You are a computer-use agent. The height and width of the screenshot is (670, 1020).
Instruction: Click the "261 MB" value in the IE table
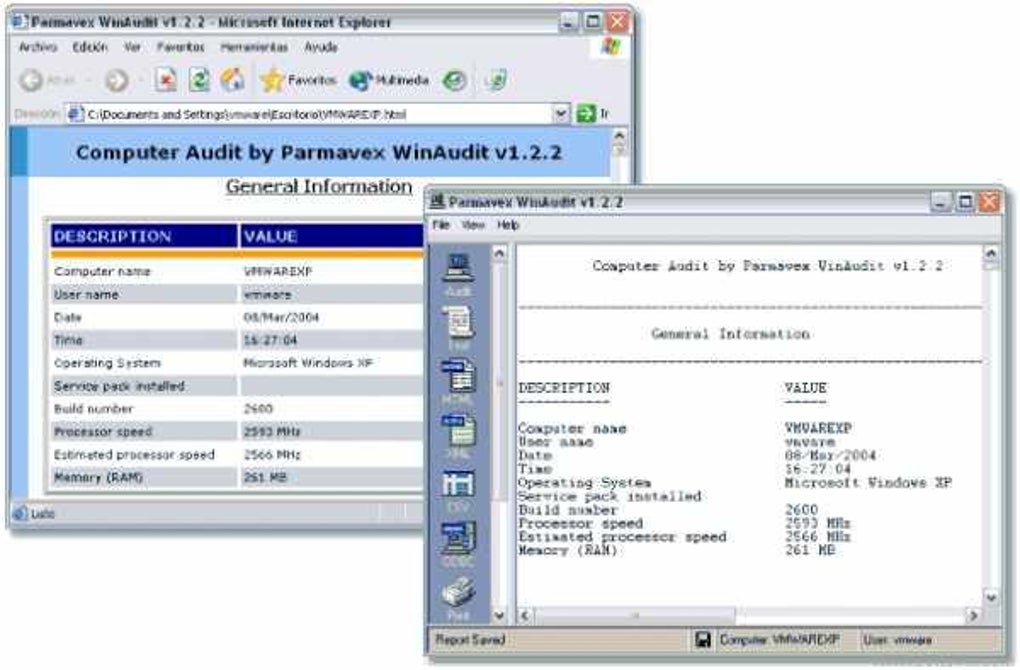pyautogui.click(x=265, y=477)
